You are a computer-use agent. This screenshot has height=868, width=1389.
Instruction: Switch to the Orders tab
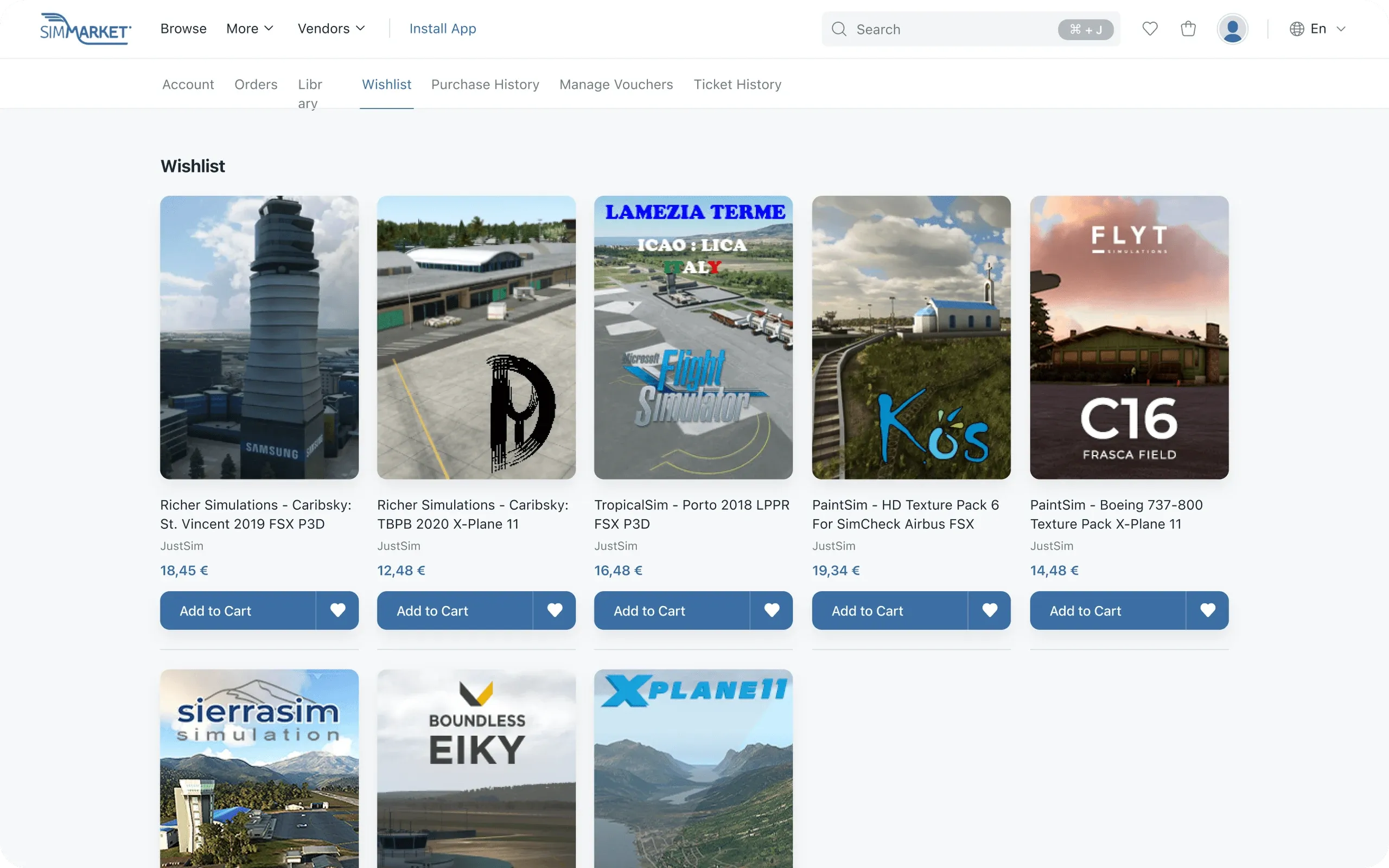(x=256, y=85)
